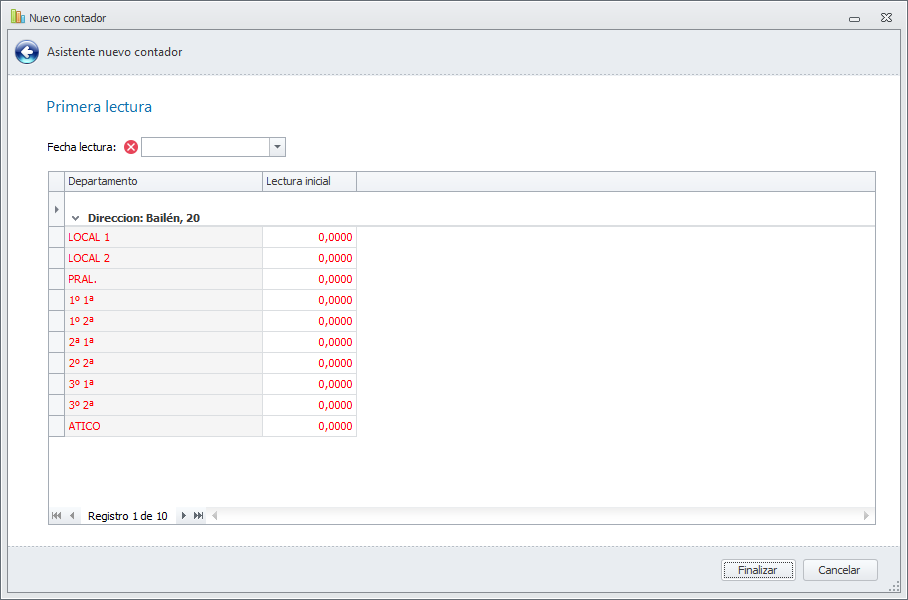Edit initial reading for 2ª 1ª
908x600 pixels.
(309, 342)
